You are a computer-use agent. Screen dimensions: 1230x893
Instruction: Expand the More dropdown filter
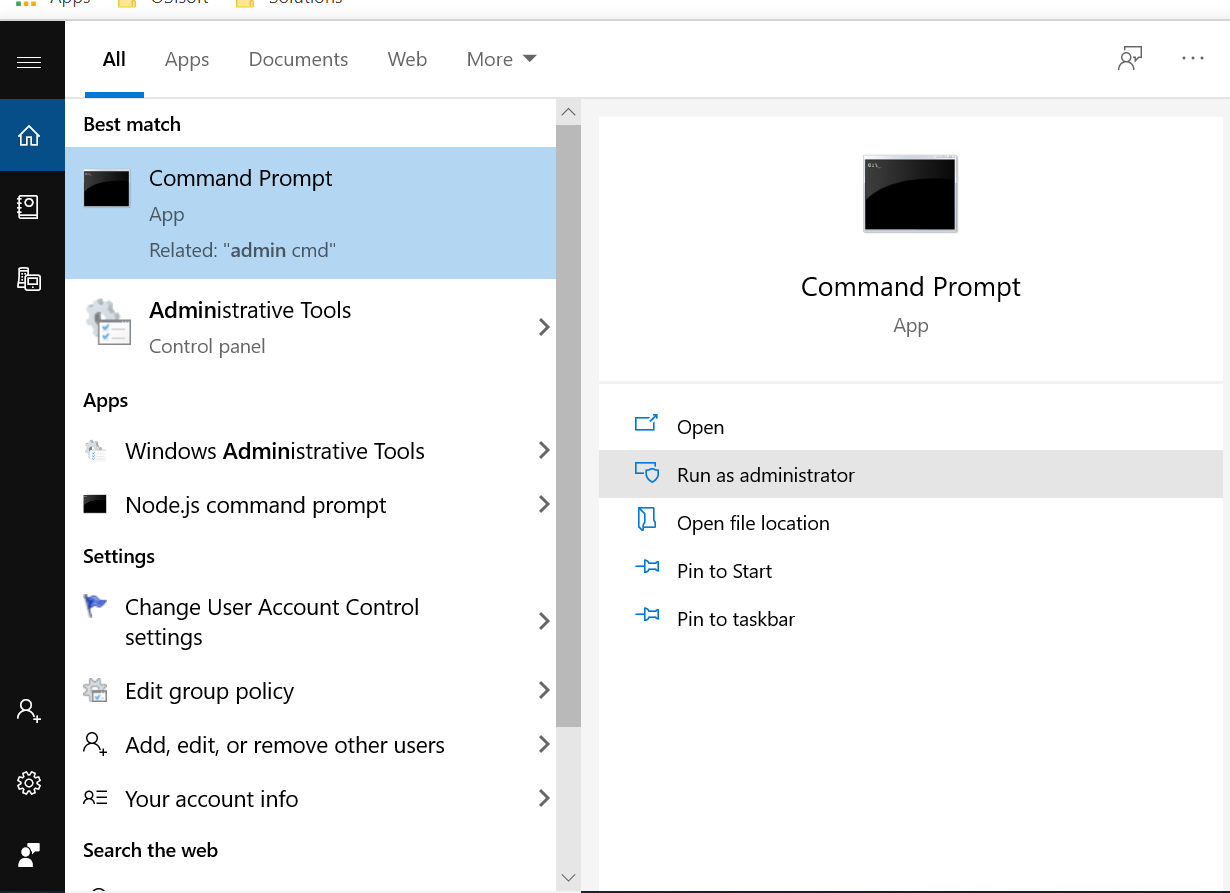point(501,60)
